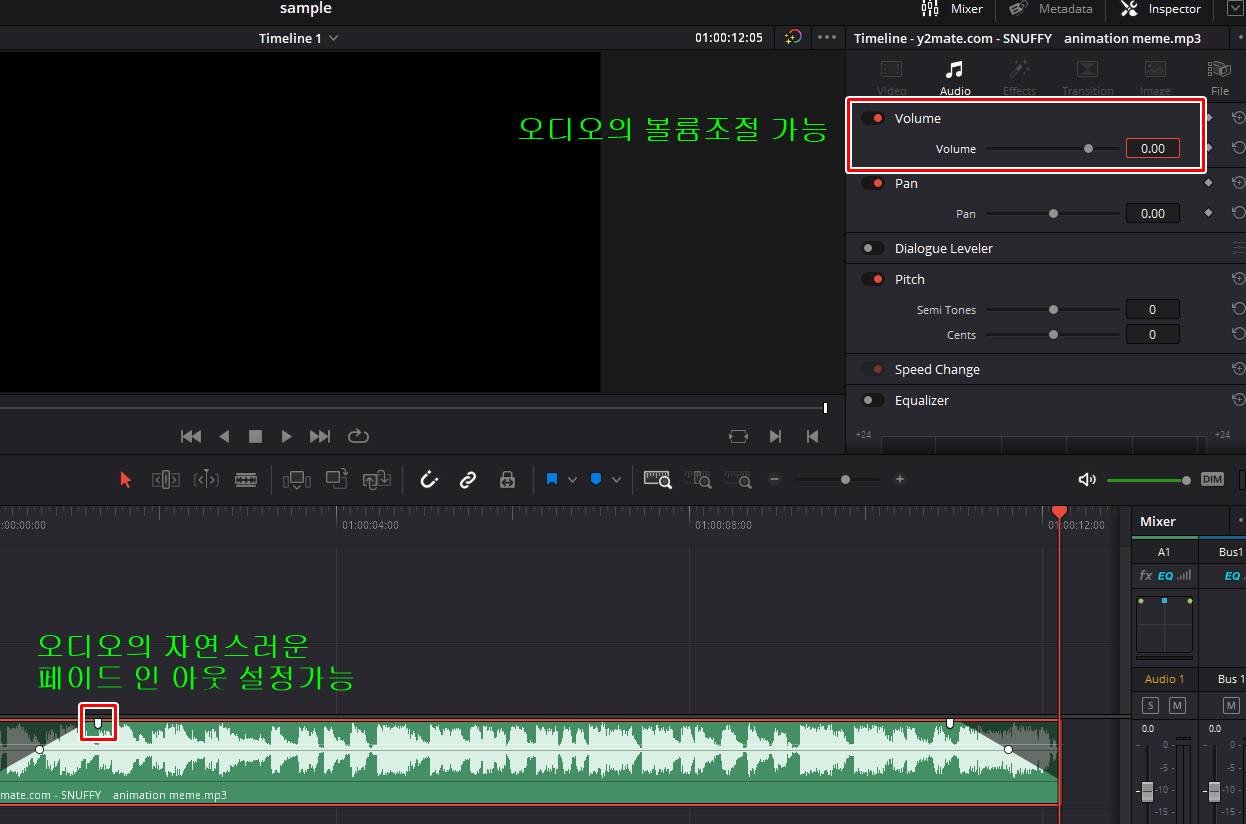Click the bypass color grades icon

click(x=793, y=38)
